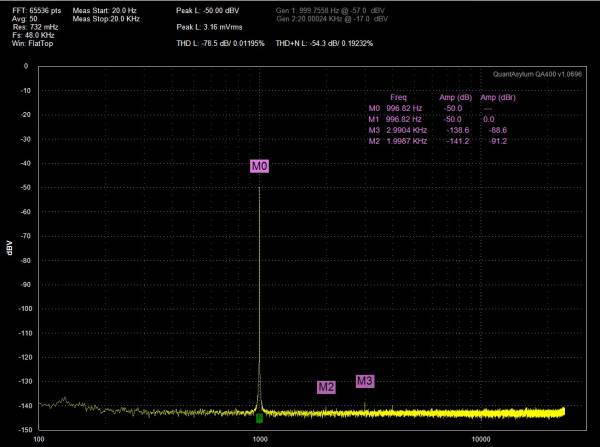Click the '-150' label on the y-axis
The width and height of the screenshot is (600, 447).
tap(26, 430)
